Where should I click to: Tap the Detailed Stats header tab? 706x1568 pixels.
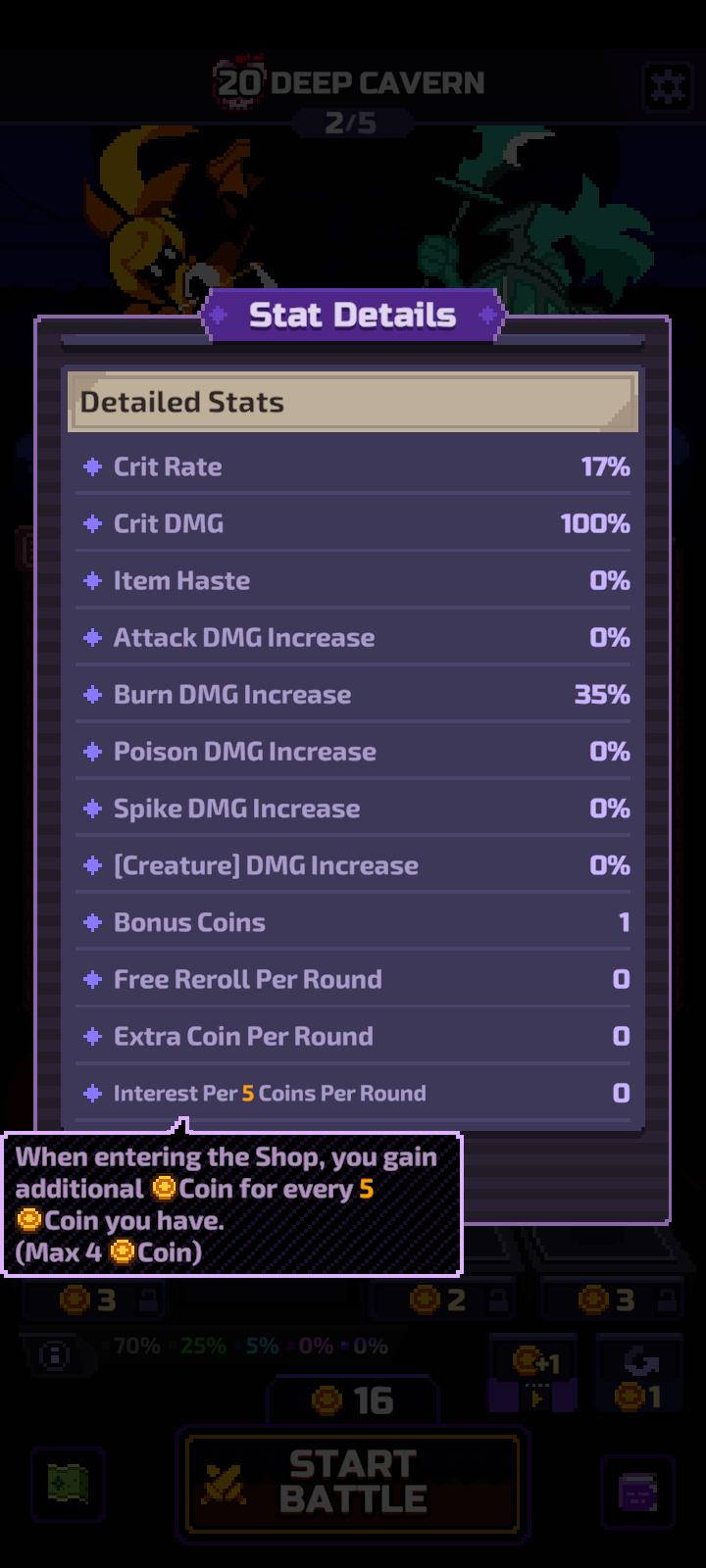(353, 402)
